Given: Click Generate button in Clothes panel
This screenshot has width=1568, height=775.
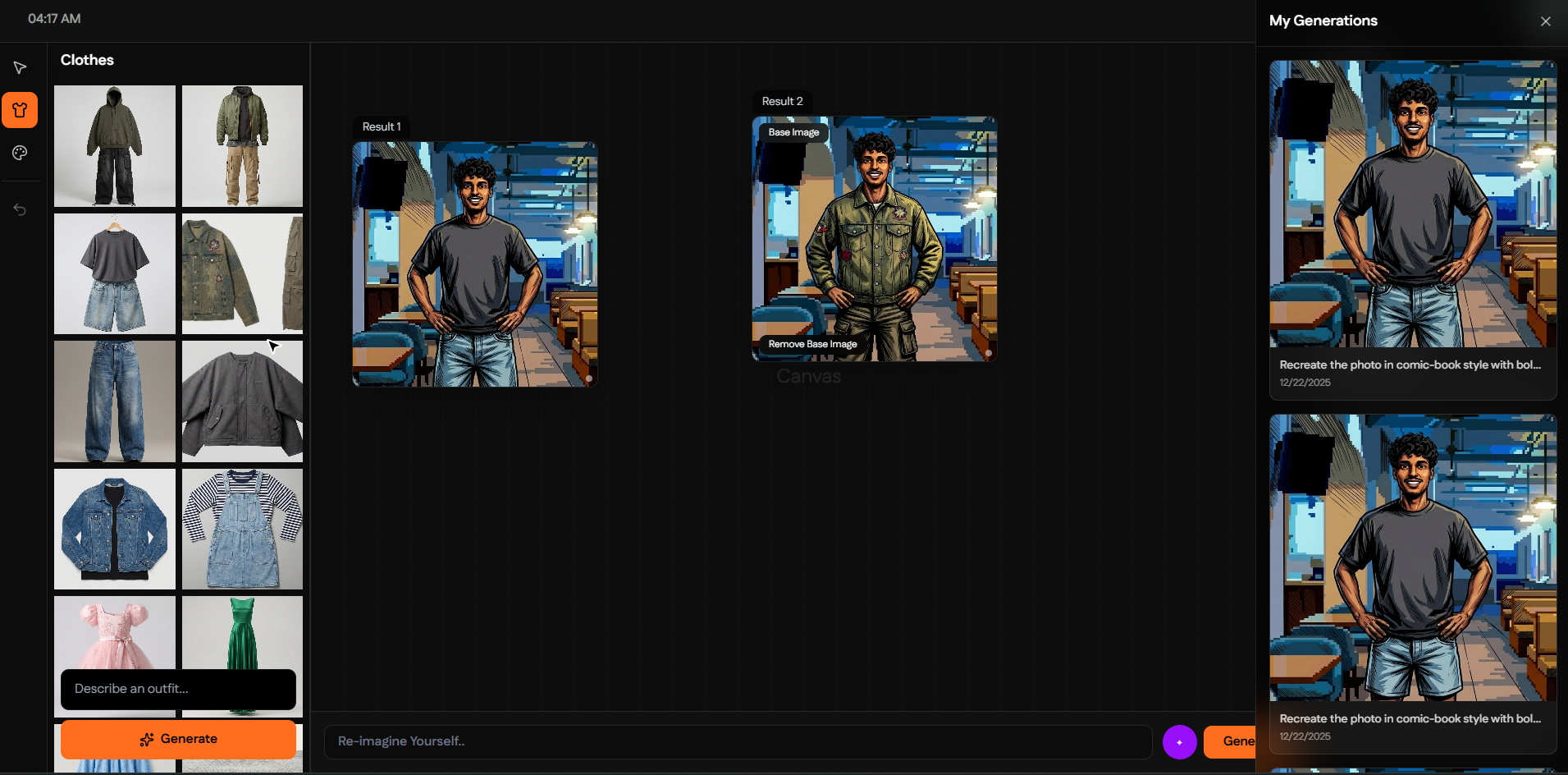Looking at the screenshot, I should 178,739.
